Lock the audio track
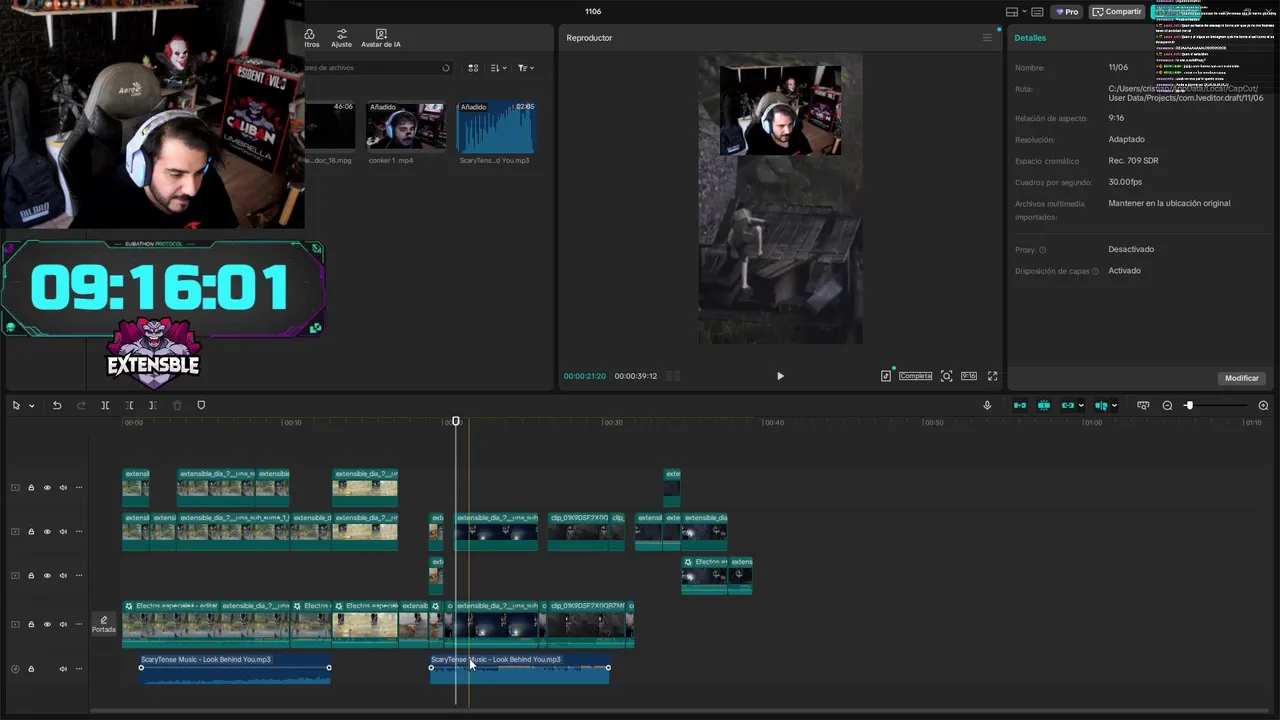Screen dimensions: 1280x720 31,669
